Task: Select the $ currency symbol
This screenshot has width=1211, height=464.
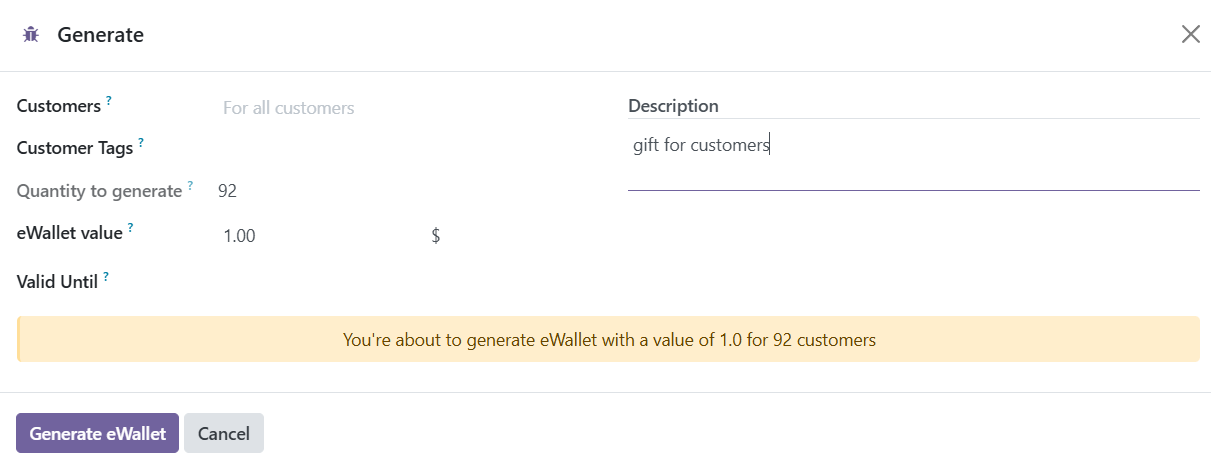Action: [436, 236]
